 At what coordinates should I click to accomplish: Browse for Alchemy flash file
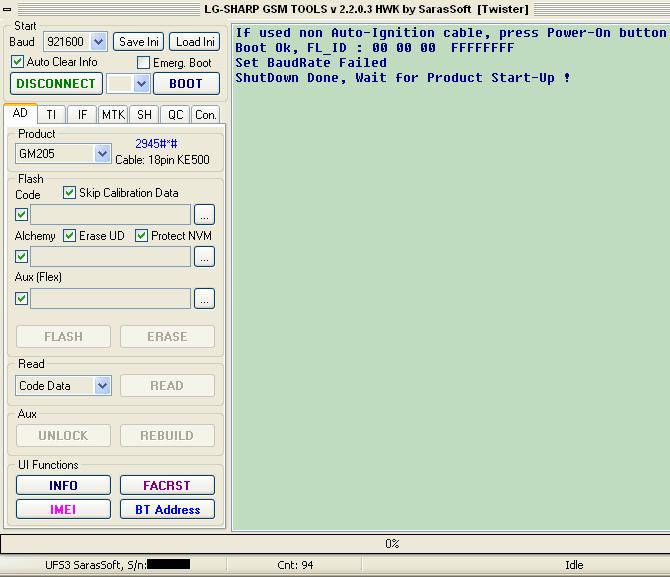pyautogui.click(x=204, y=256)
